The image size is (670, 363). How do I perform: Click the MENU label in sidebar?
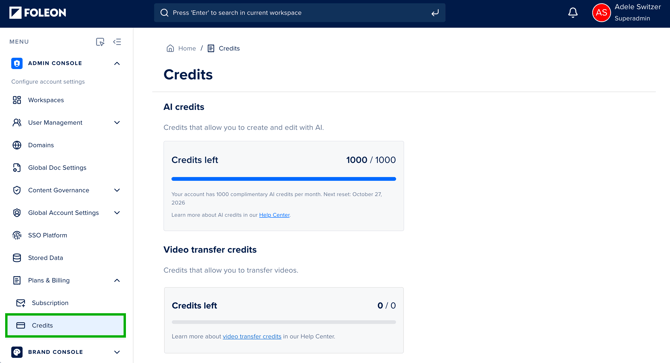tap(19, 42)
